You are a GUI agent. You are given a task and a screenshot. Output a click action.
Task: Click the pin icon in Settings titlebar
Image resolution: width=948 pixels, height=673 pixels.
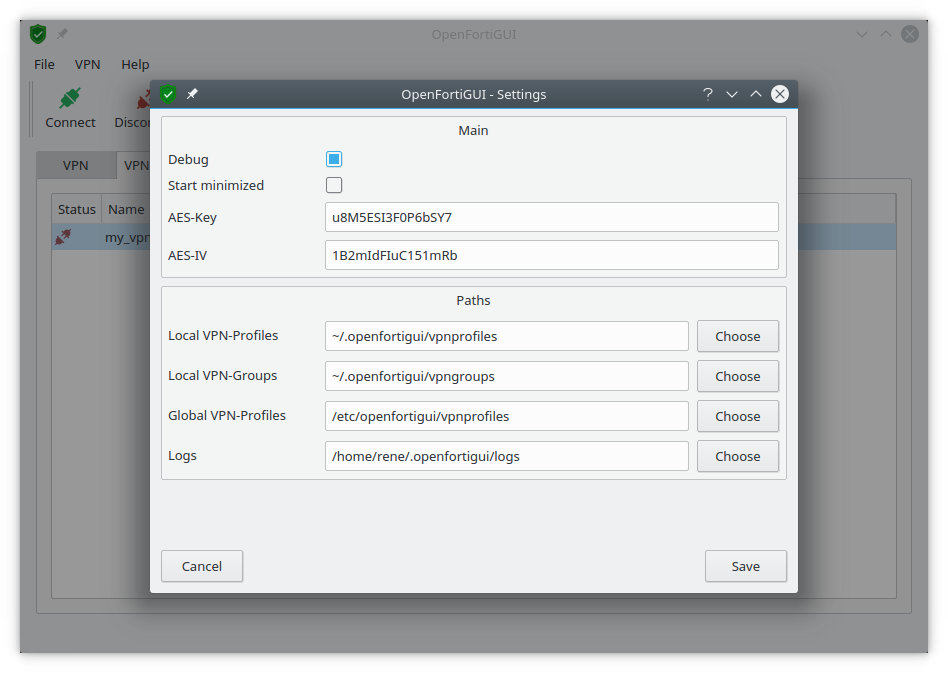pyautogui.click(x=192, y=94)
